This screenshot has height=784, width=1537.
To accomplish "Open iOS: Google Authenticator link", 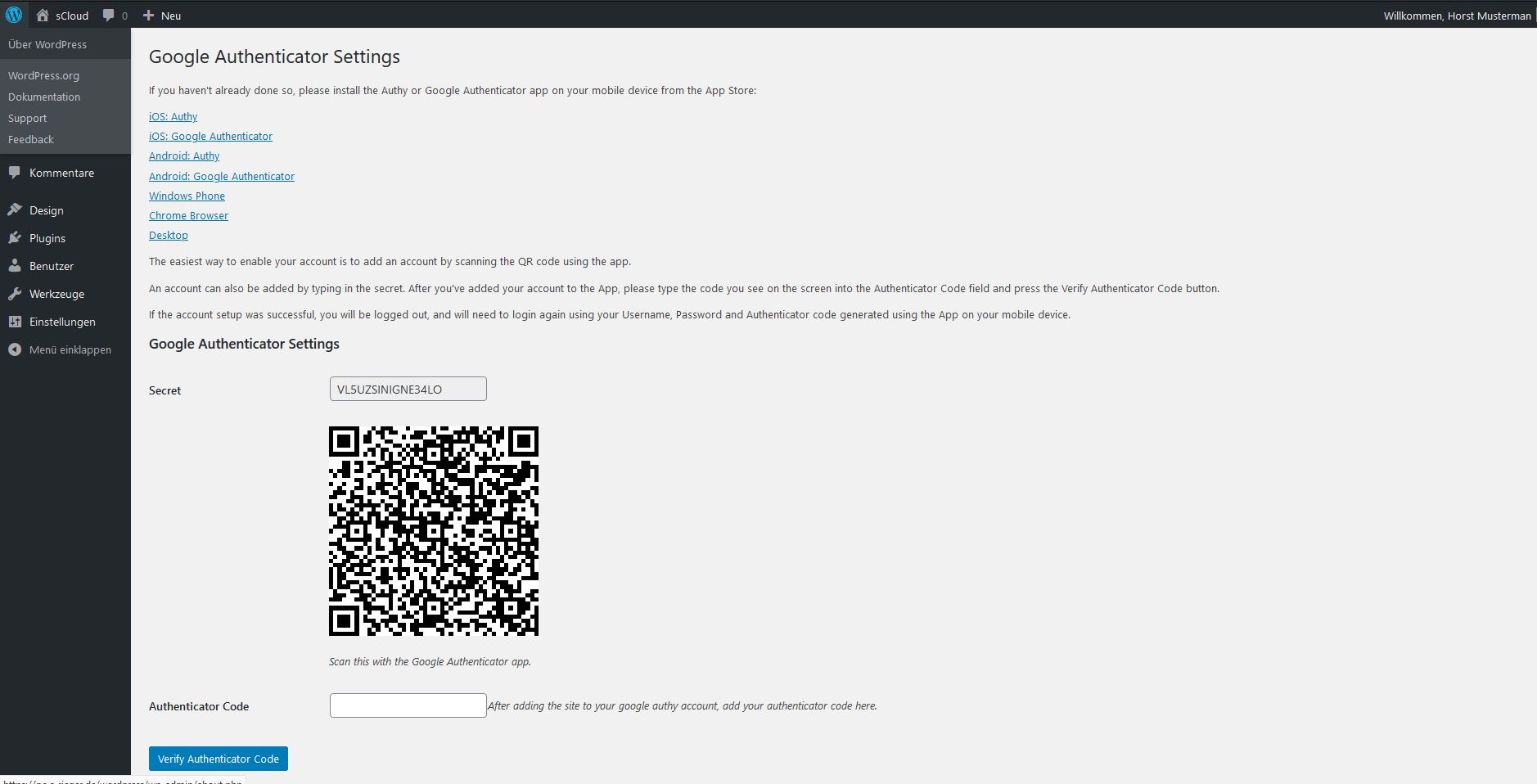I will pyautogui.click(x=210, y=136).
